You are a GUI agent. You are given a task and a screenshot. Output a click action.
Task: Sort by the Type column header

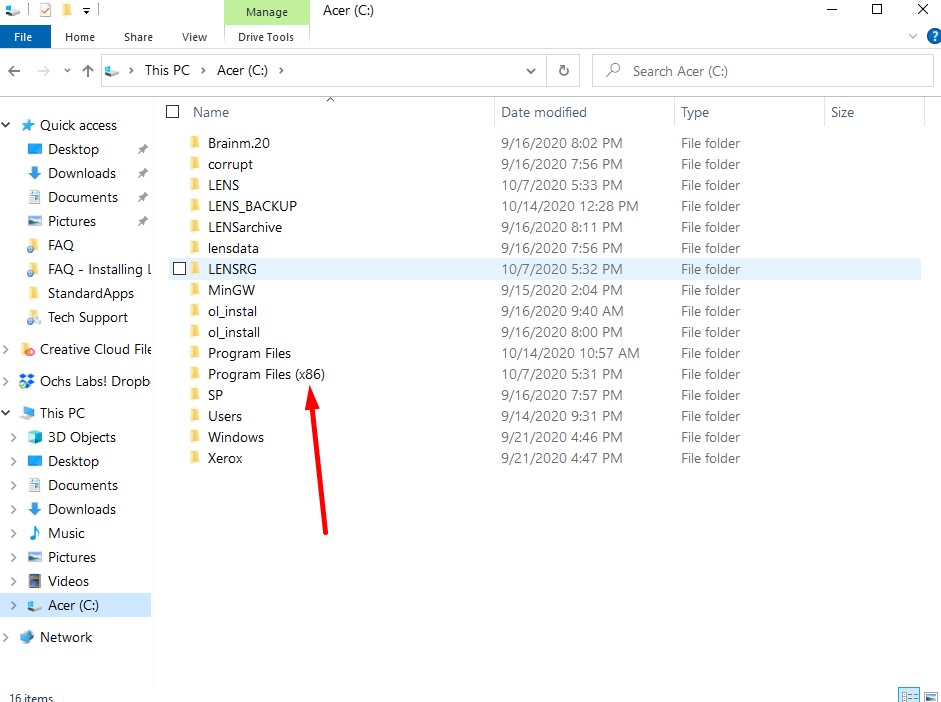(x=694, y=112)
